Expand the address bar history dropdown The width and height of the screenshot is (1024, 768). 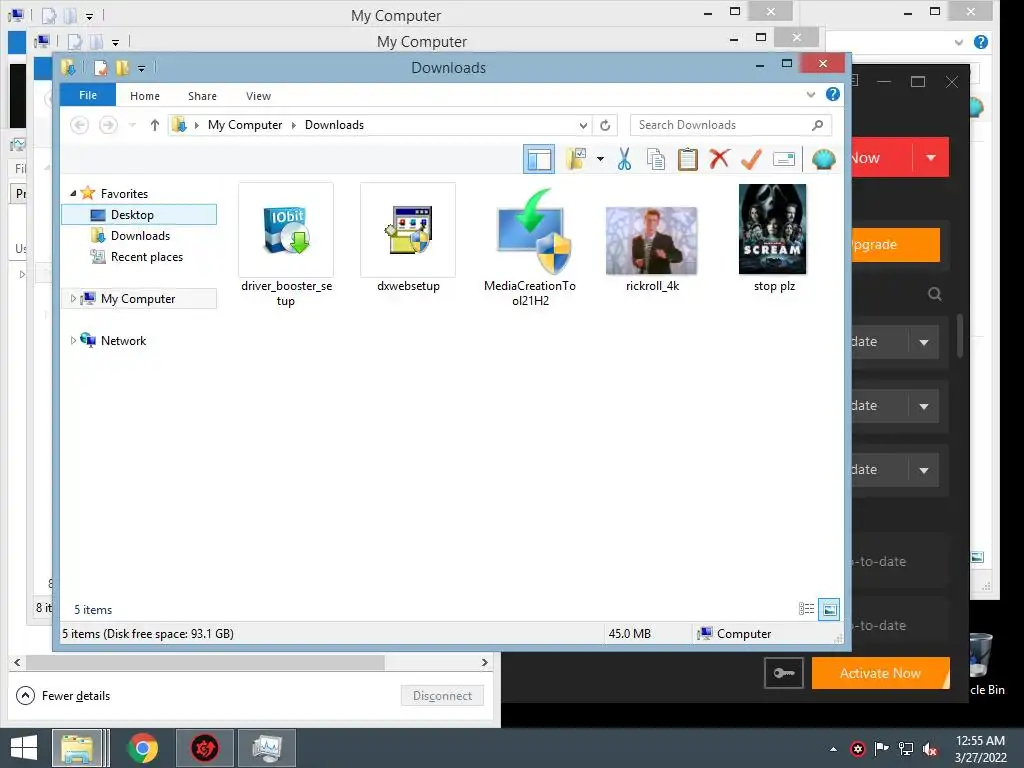[x=583, y=125]
